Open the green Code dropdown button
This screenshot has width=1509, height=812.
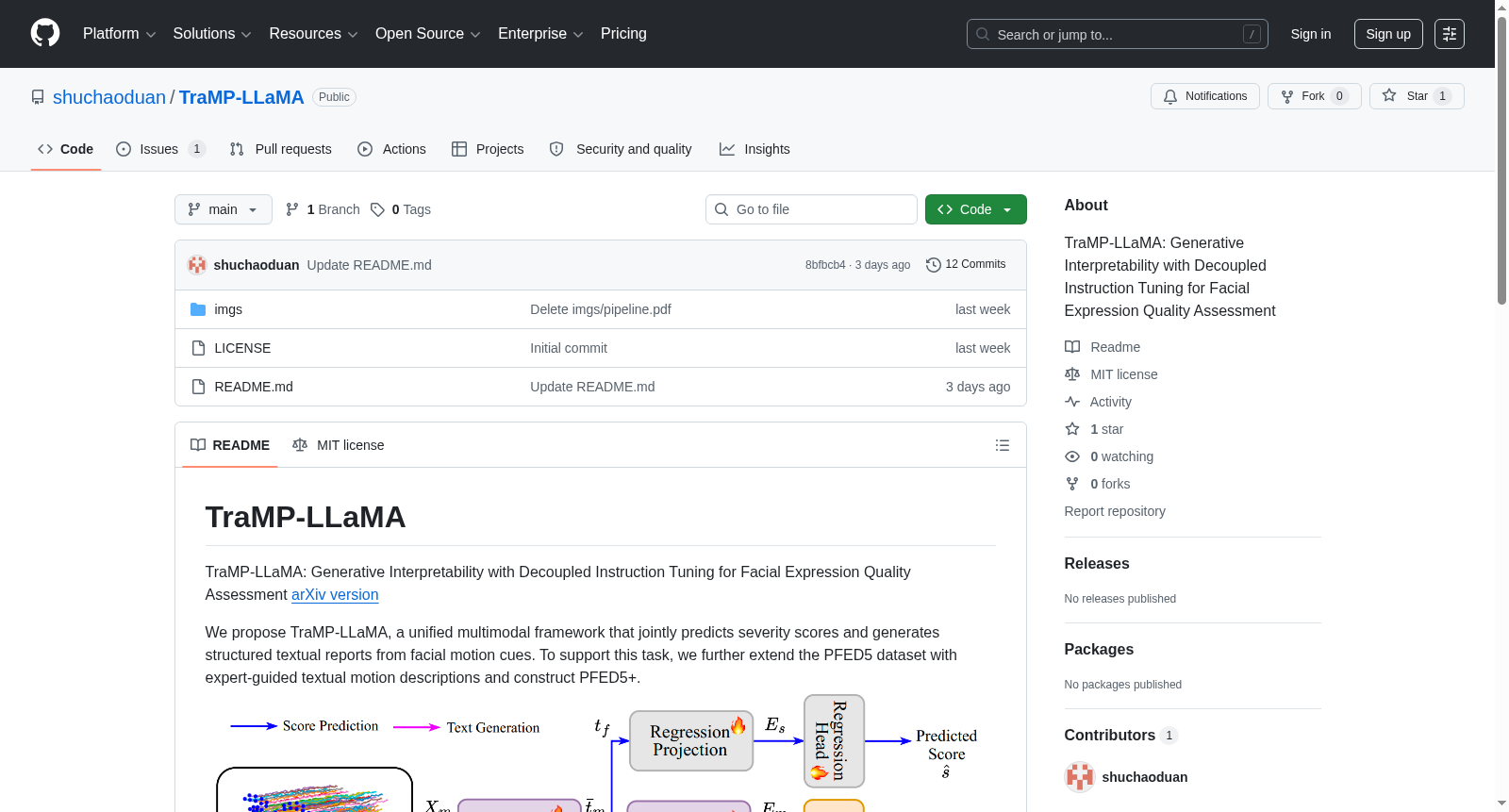click(976, 209)
